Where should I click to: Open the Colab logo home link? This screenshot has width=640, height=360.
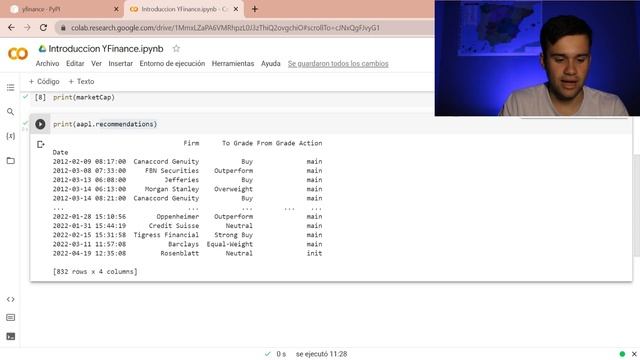coord(18,53)
